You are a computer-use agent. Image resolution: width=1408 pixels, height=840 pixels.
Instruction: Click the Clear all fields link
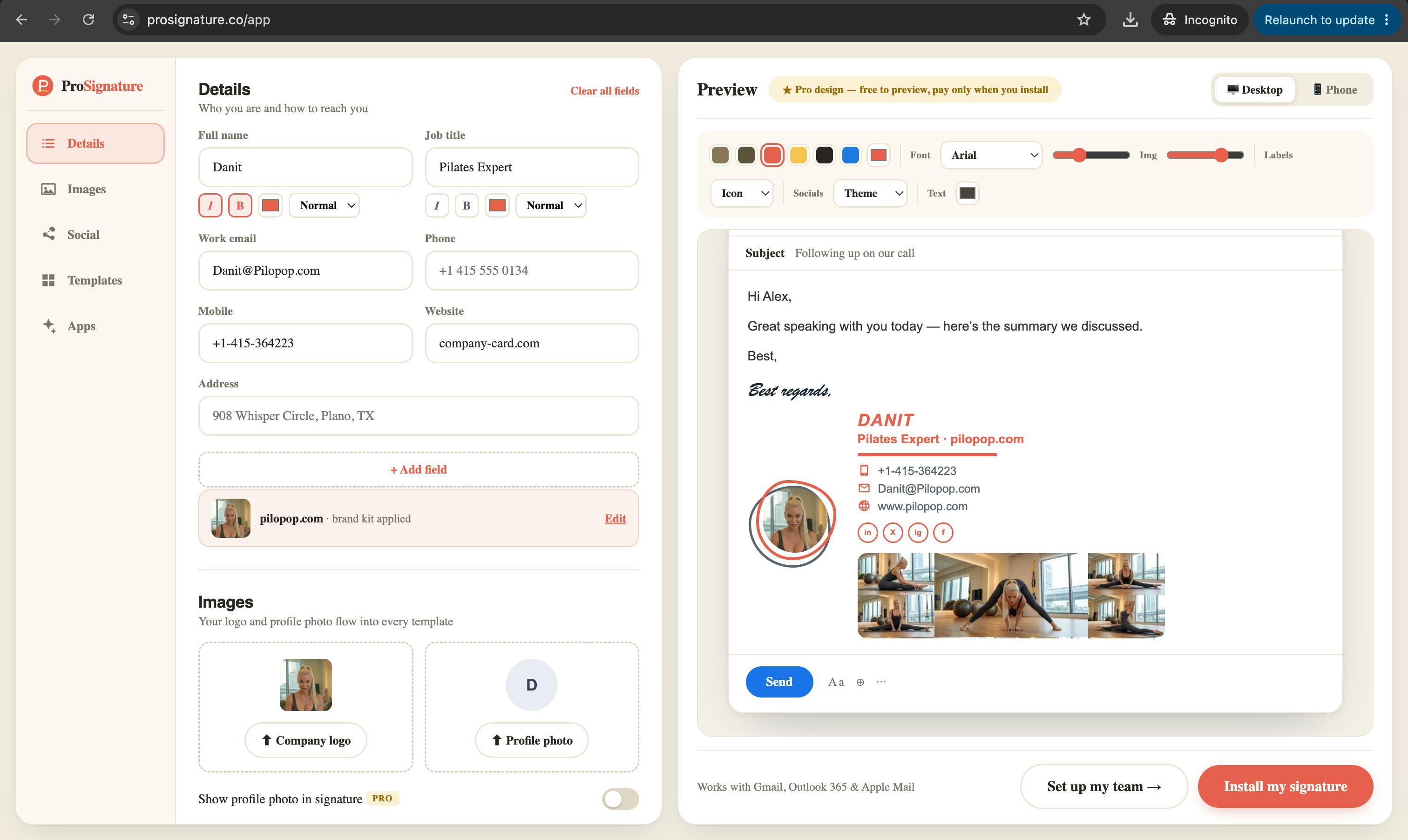(604, 91)
